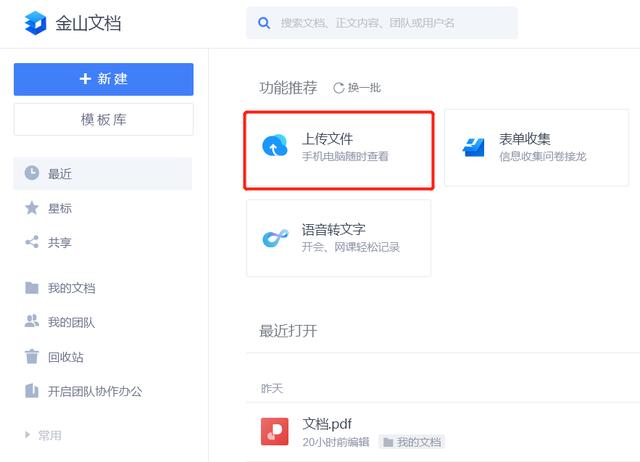Click the 金山文档 cube logo icon
Image resolution: width=640 pixels, height=462 pixels.
(36, 23)
